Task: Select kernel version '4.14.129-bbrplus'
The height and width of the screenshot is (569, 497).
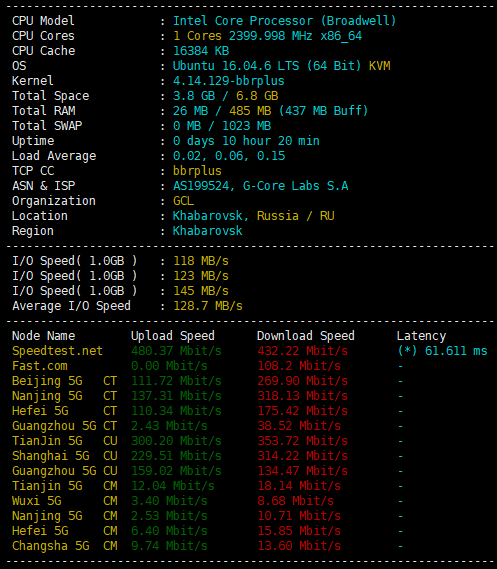Action: click(229, 81)
